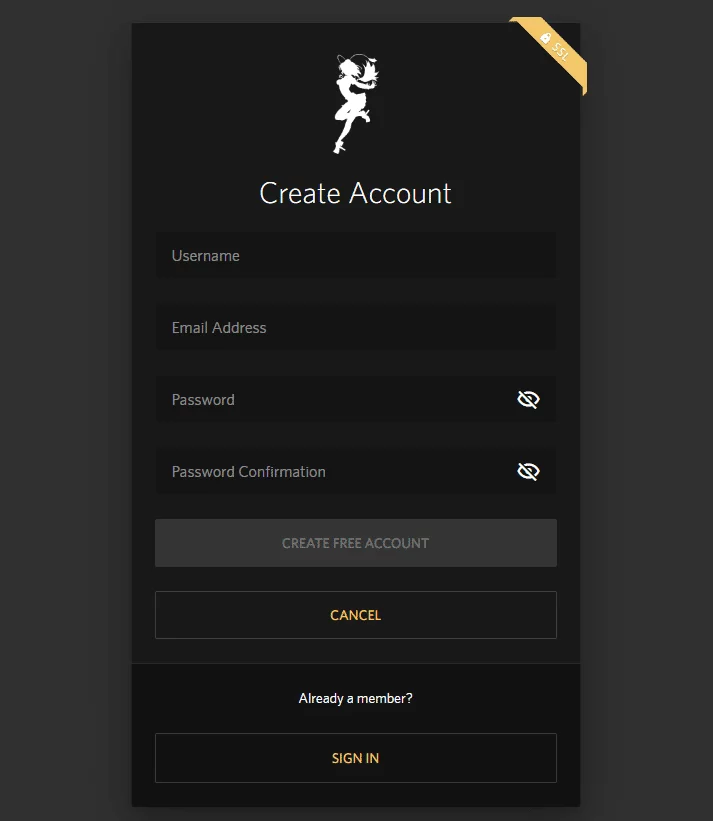Show password using the crossed-eye icon

(528, 400)
